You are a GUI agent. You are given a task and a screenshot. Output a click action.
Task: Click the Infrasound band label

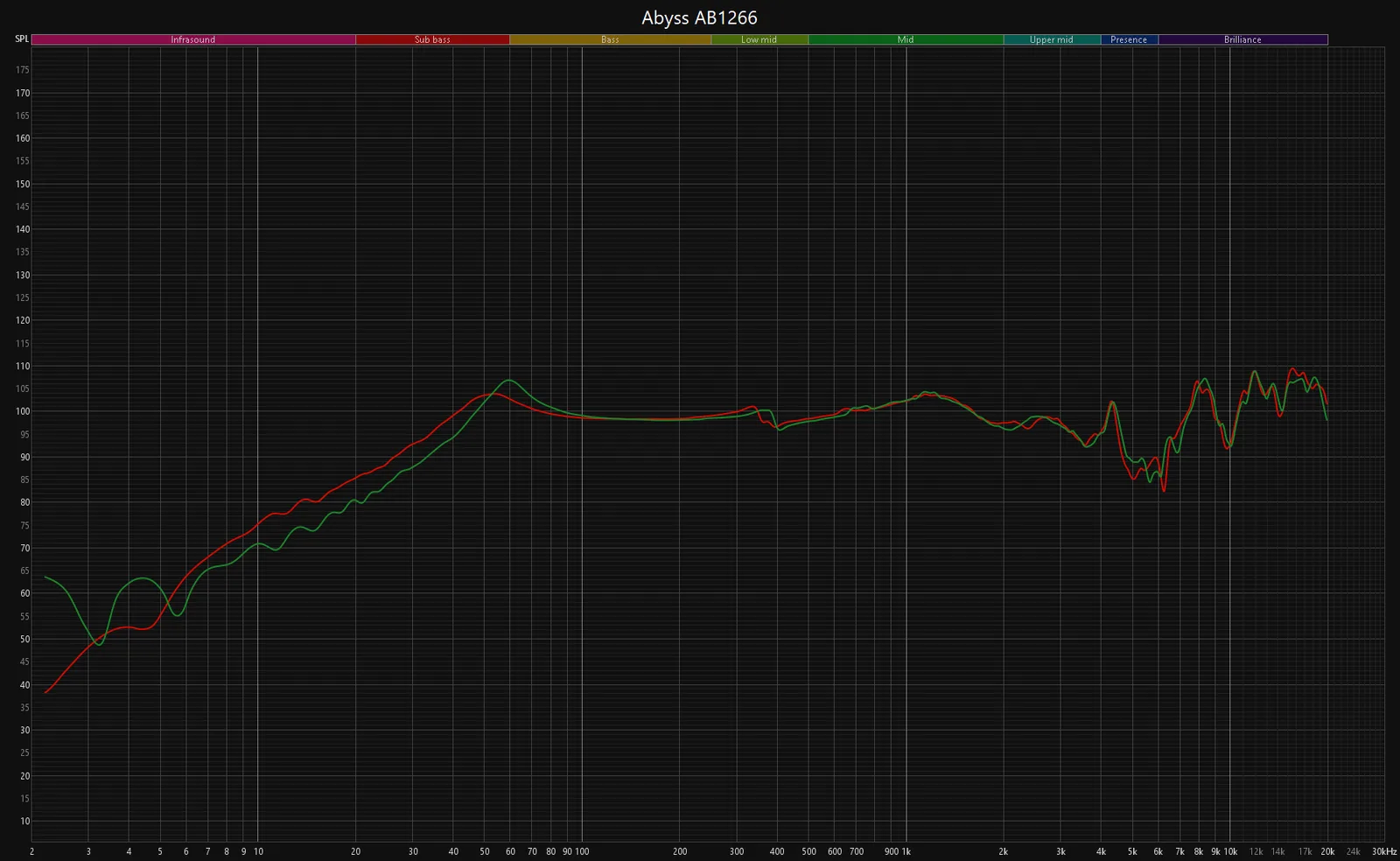pos(192,39)
